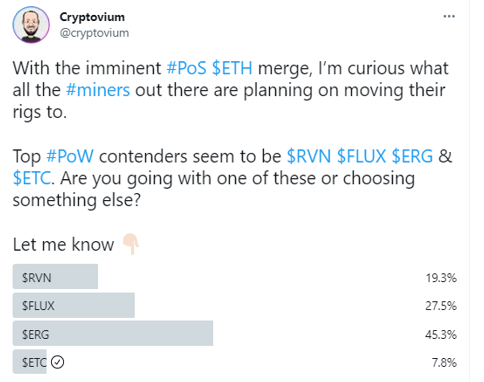Screen dimensions: 484x382
Task: Open the $ETC cashtag in tweet text
Action: click(x=32, y=178)
